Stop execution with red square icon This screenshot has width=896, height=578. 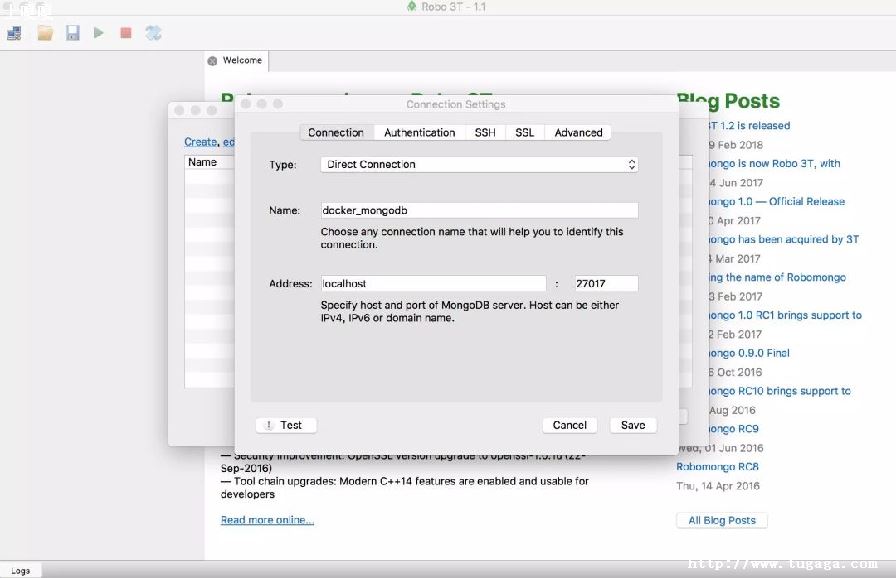(126, 33)
